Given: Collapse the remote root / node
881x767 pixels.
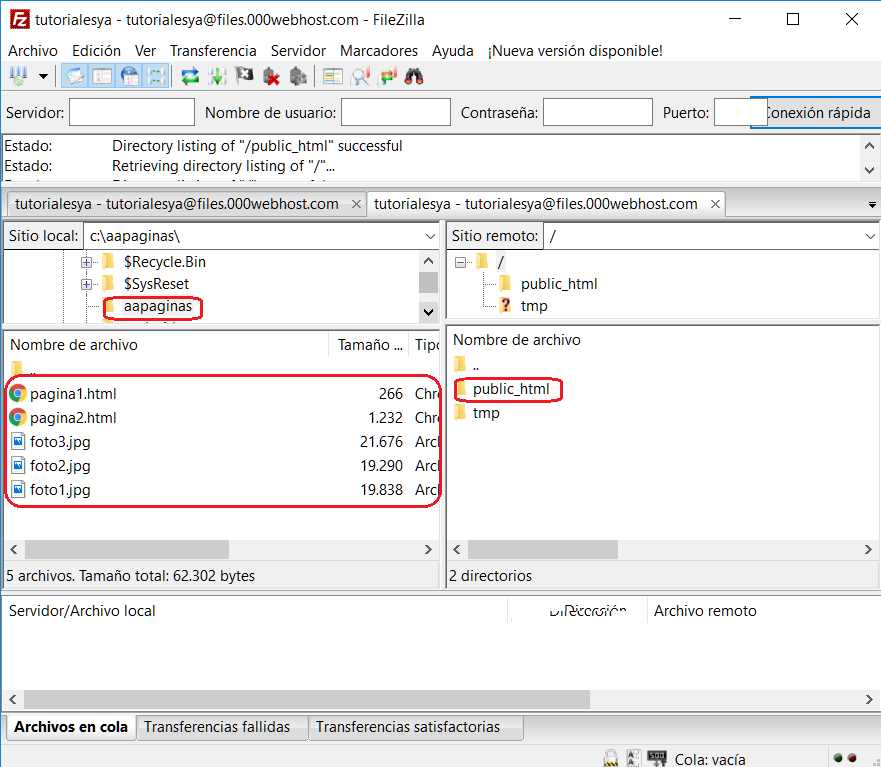Looking at the screenshot, I should 461,262.
